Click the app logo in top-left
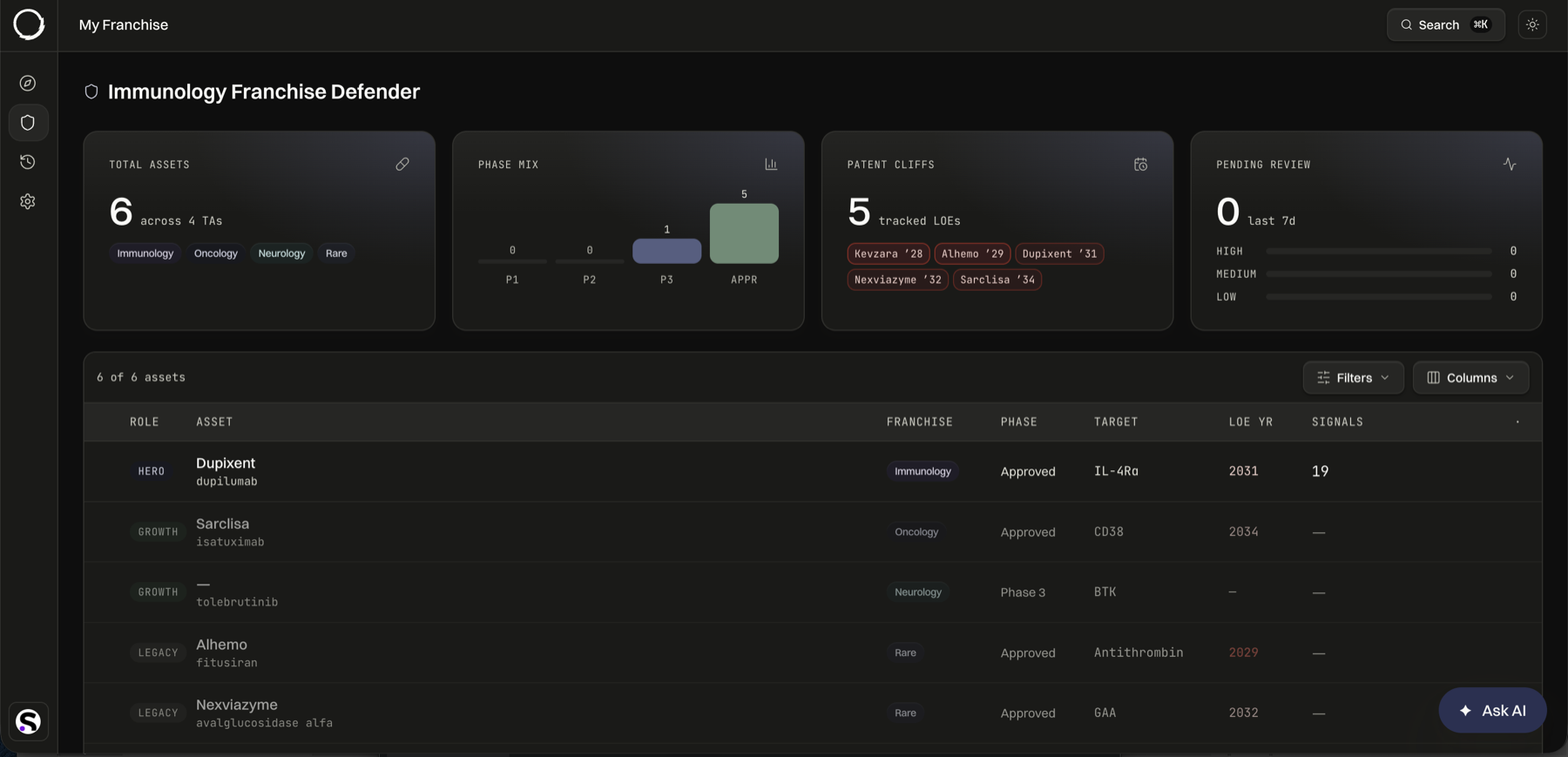Image resolution: width=1568 pixels, height=757 pixels. point(29,24)
